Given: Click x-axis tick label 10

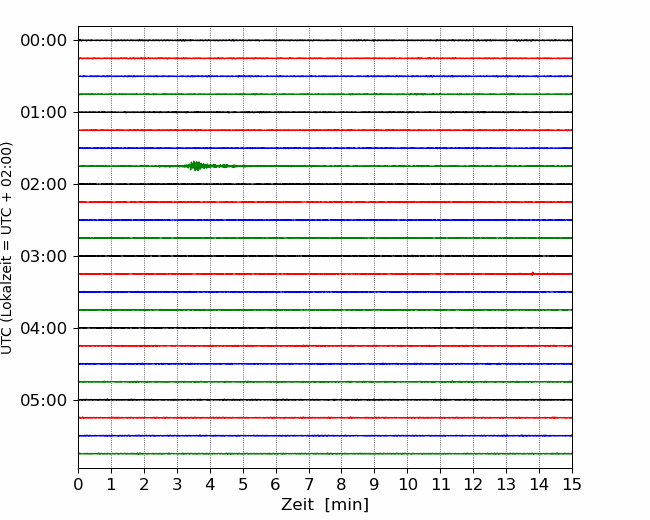Looking at the screenshot, I should [407, 484].
